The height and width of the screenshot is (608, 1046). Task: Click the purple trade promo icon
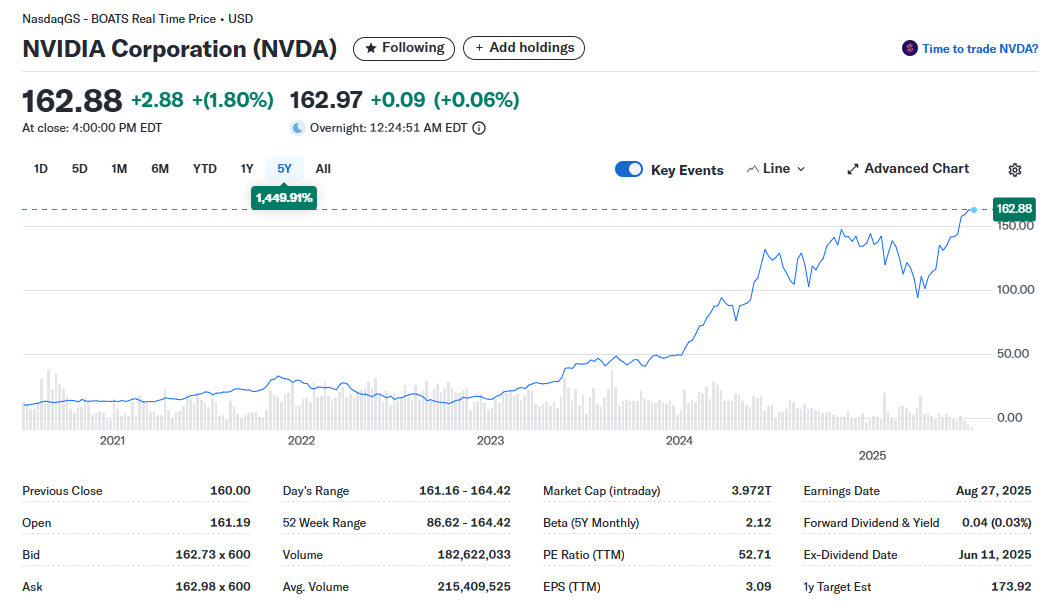pos(909,48)
